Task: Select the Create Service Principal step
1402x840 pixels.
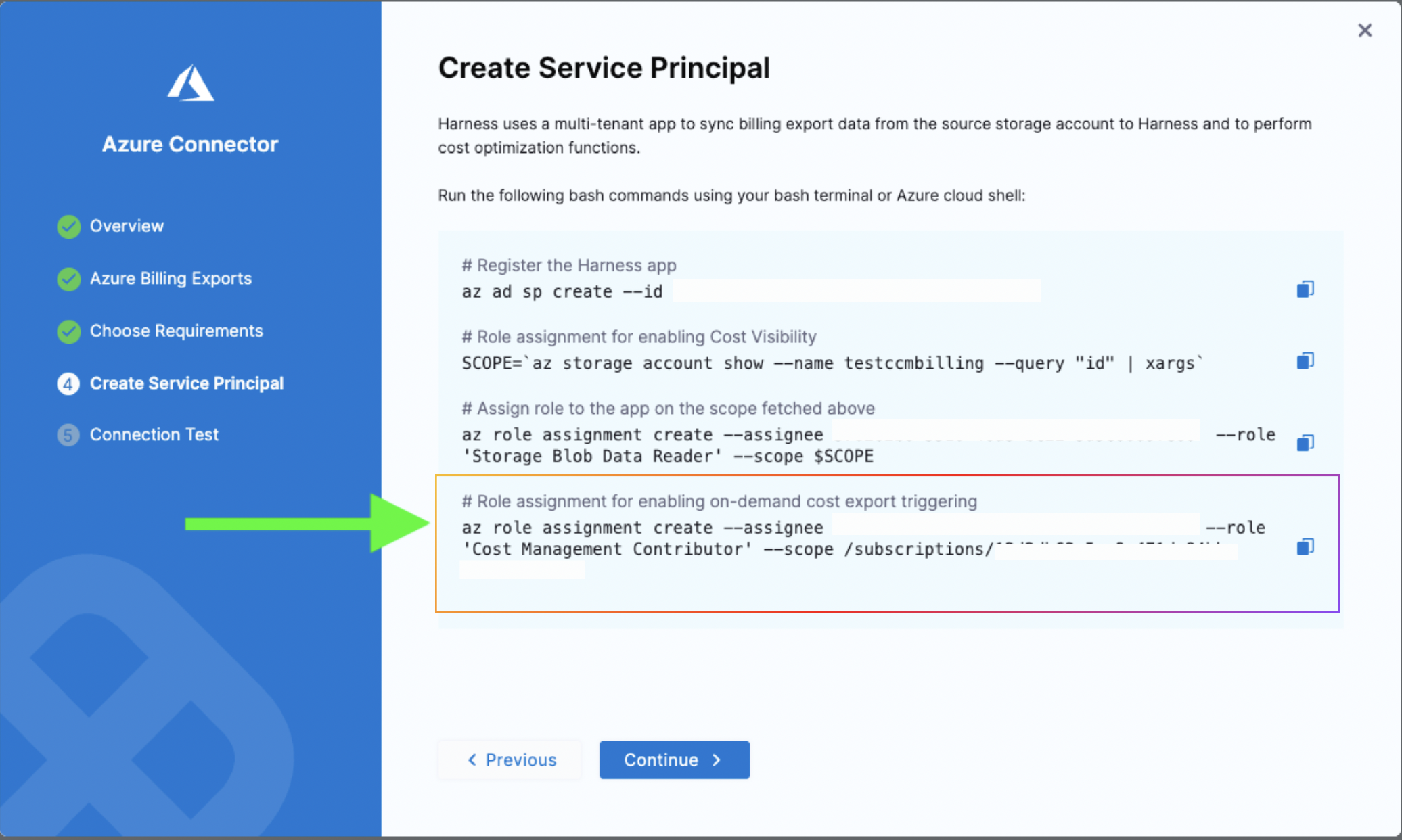Action: click(x=187, y=383)
